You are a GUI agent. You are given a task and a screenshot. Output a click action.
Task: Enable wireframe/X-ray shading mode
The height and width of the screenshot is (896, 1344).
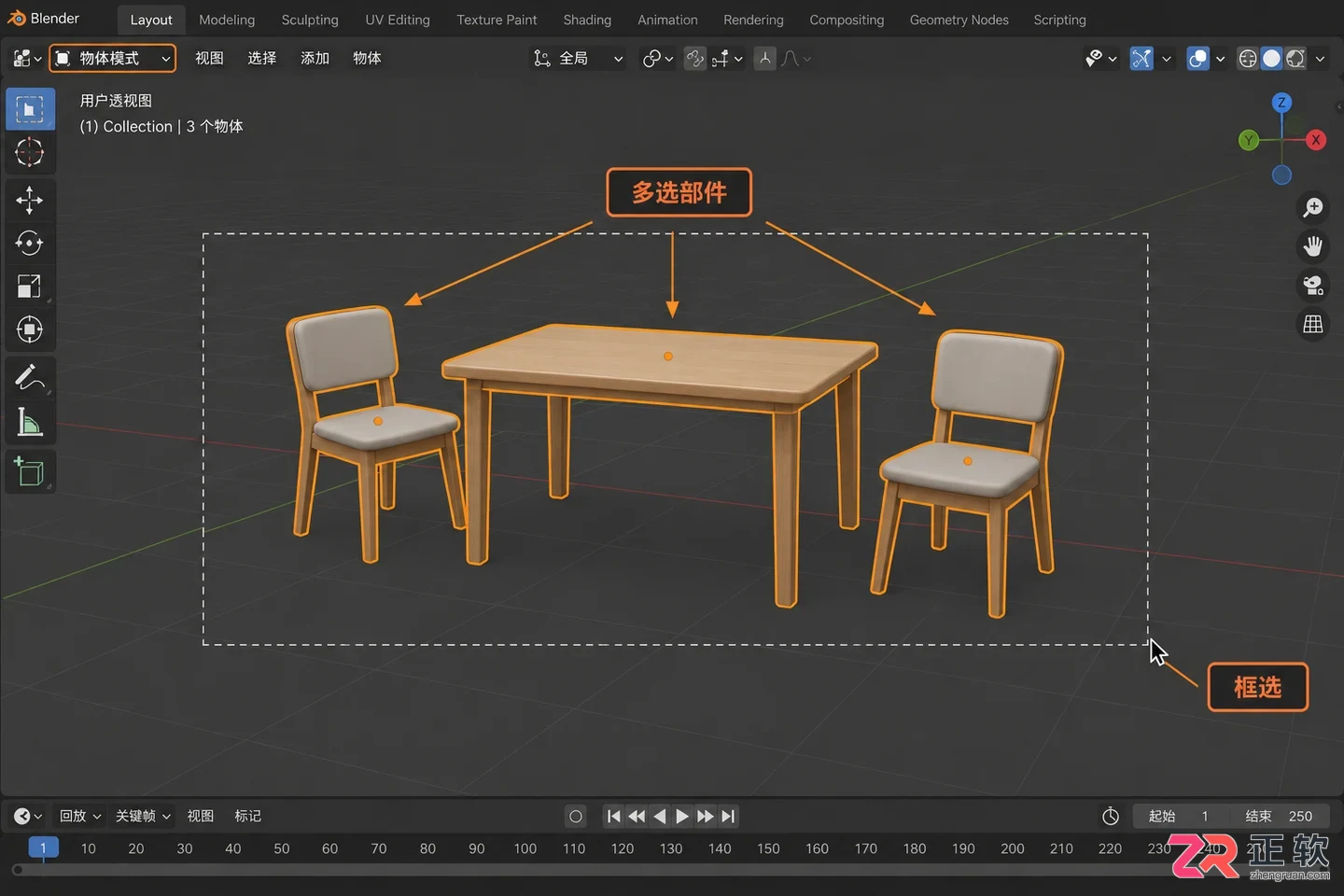[1248, 59]
